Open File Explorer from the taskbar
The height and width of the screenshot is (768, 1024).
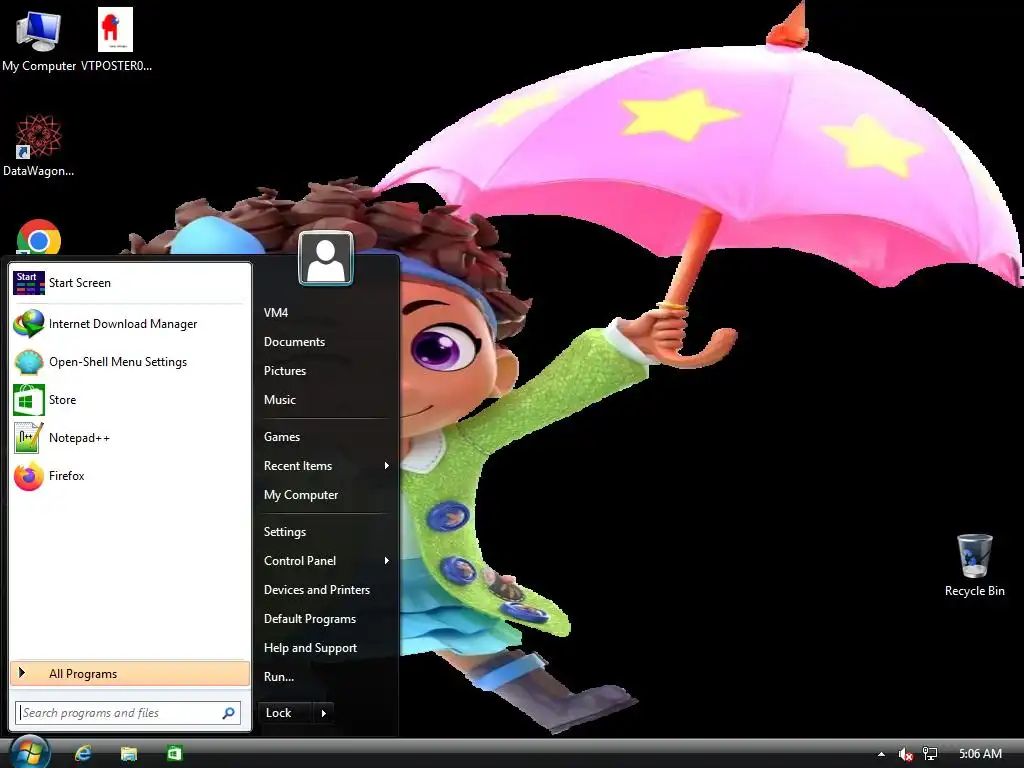click(x=129, y=754)
